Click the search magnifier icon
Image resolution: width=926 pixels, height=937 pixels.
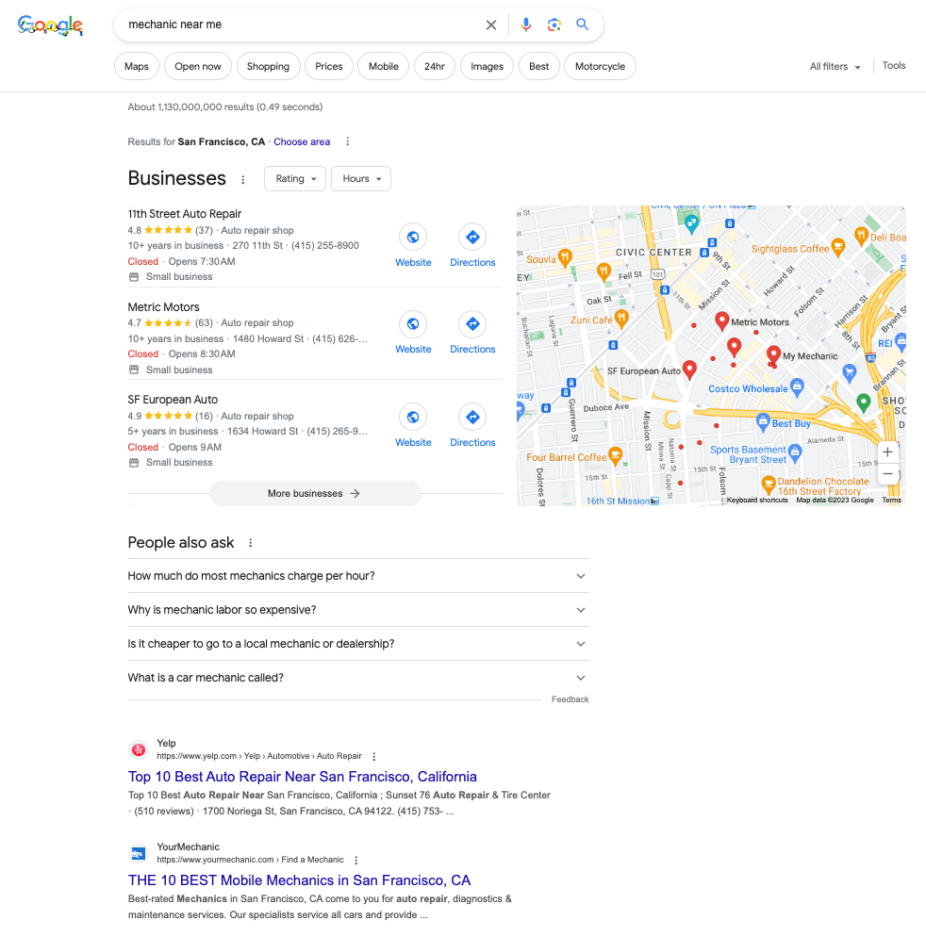click(583, 24)
